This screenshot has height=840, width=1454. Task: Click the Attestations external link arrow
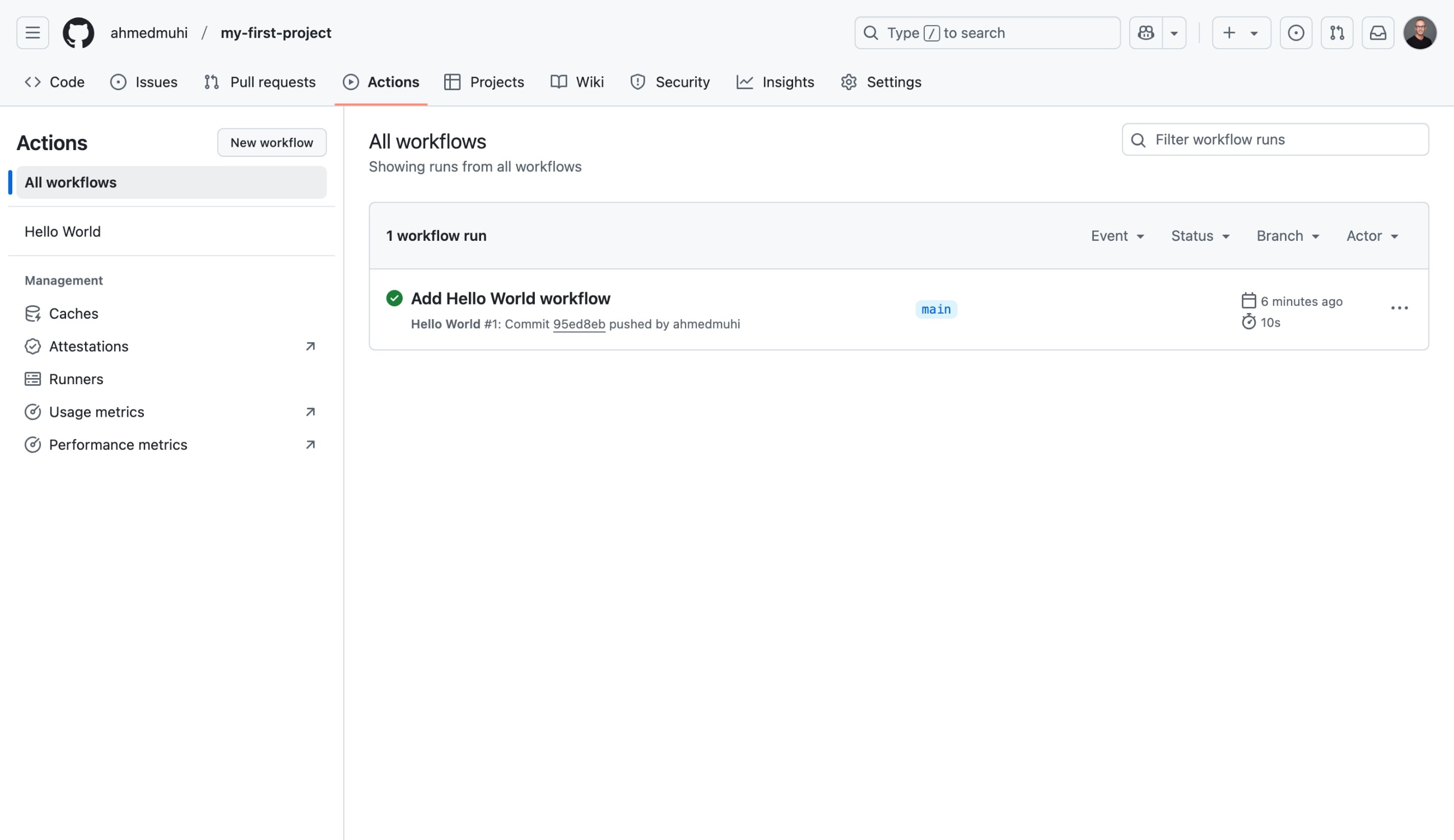(x=310, y=346)
